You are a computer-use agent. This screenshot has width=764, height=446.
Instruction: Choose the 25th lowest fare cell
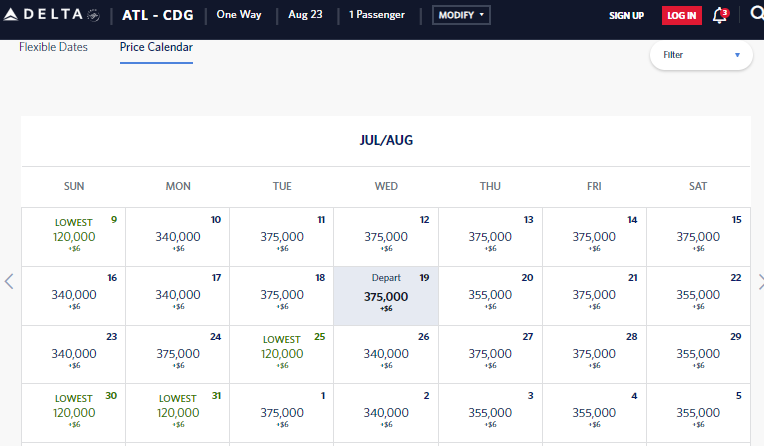(282, 354)
